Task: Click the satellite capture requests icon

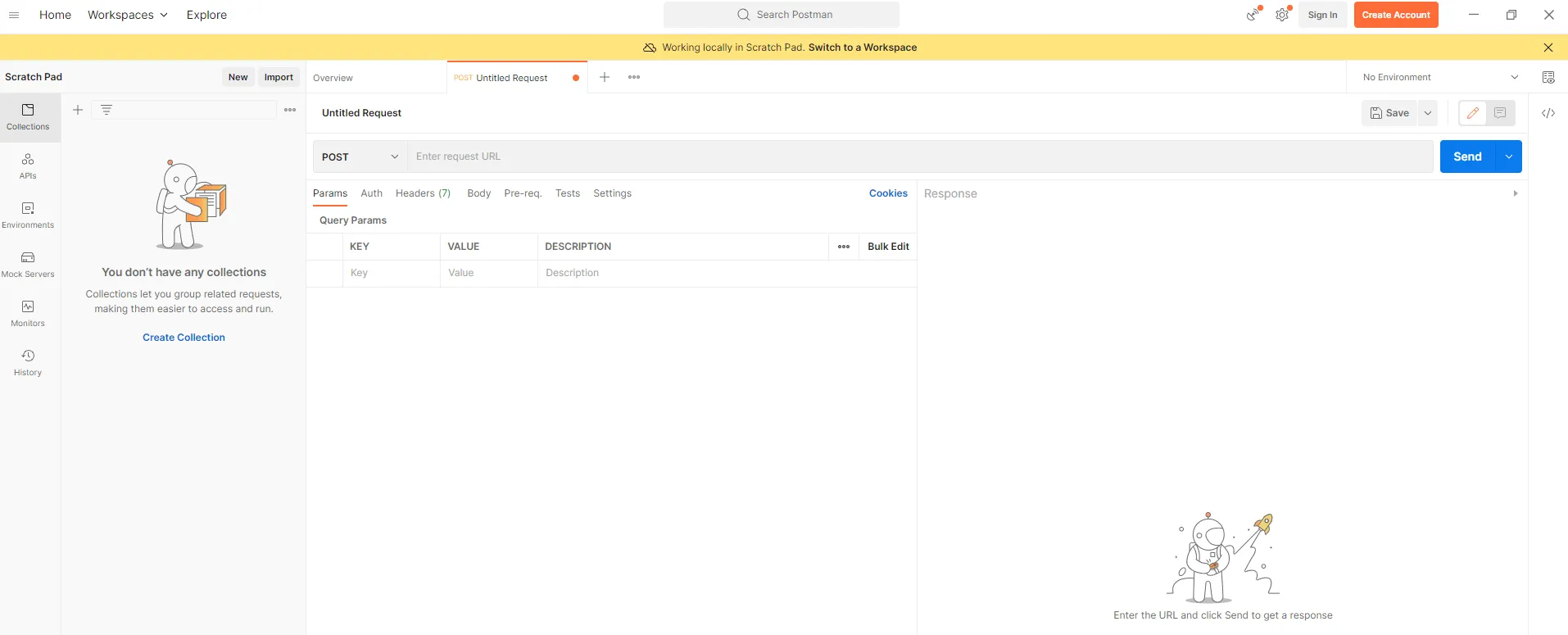Action: pyautogui.click(x=1253, y=15)
